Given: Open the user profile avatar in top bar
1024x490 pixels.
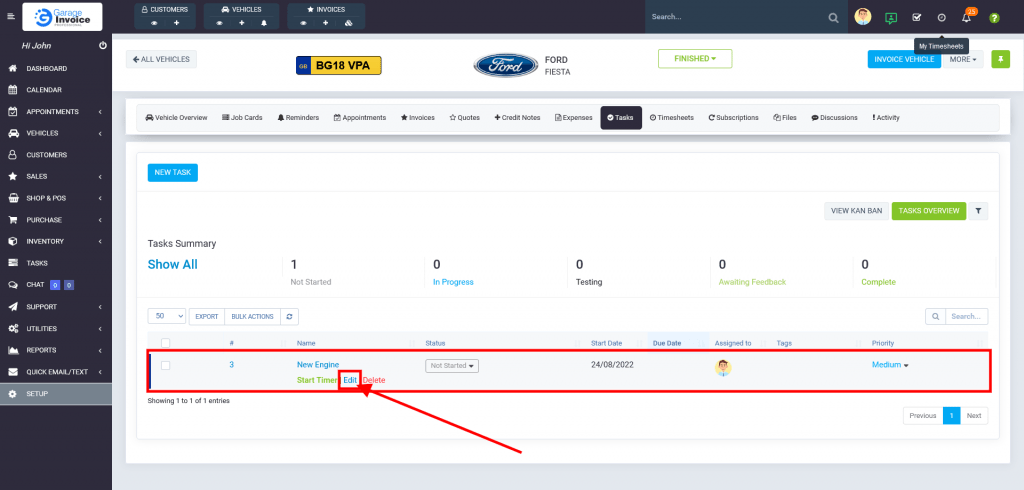Looking at the screenshot, I should point(863,17).
